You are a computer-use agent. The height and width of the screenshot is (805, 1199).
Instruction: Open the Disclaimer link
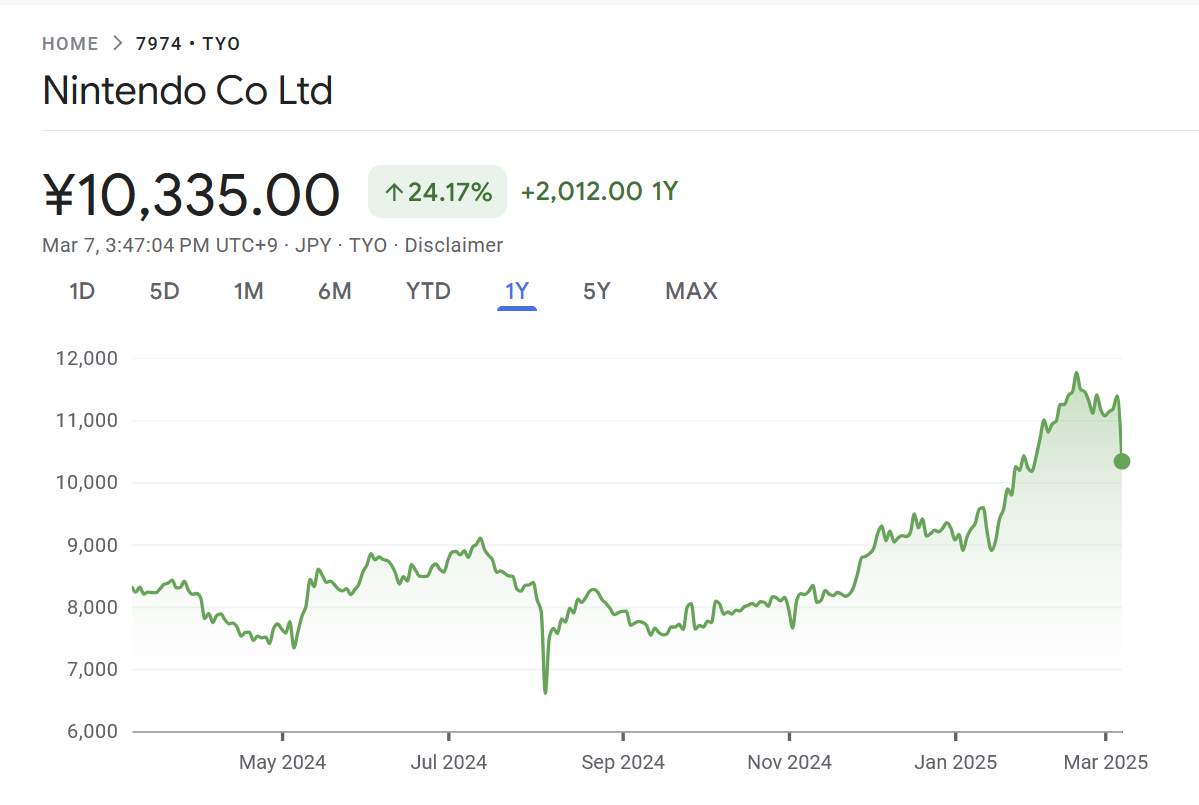click(453, 245)
